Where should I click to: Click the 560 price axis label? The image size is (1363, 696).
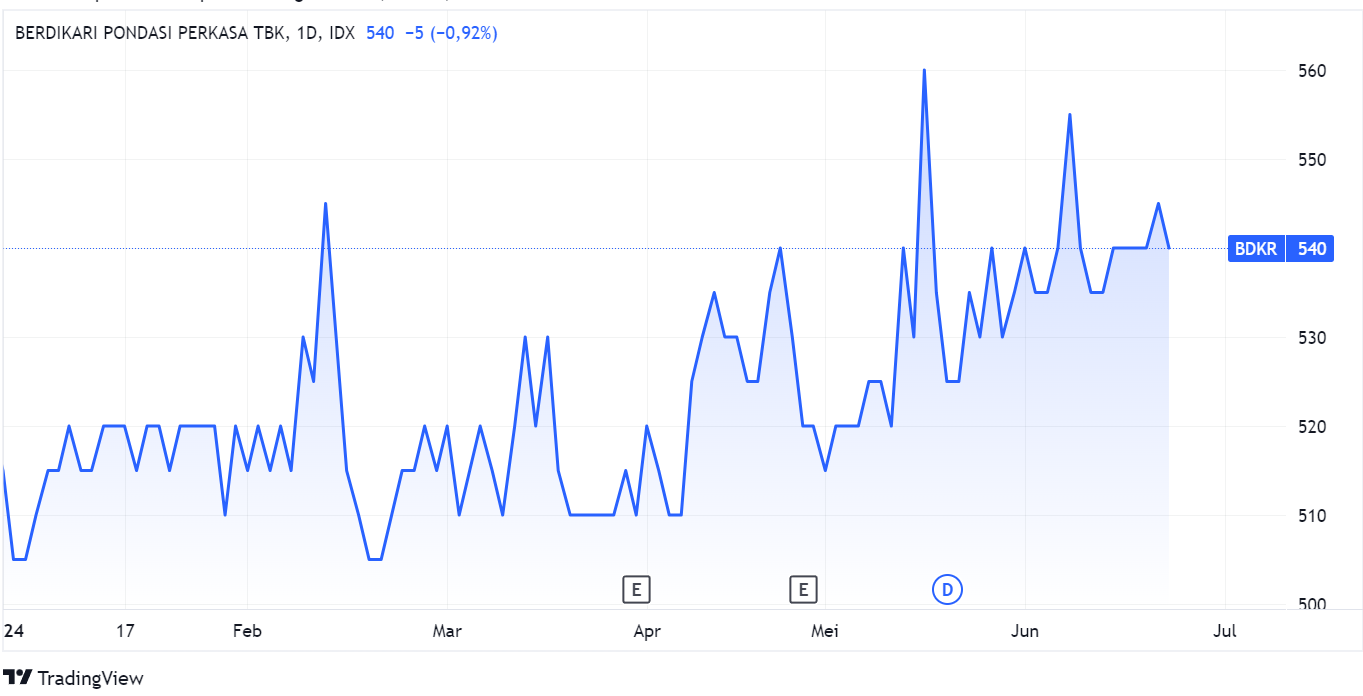1312,71
